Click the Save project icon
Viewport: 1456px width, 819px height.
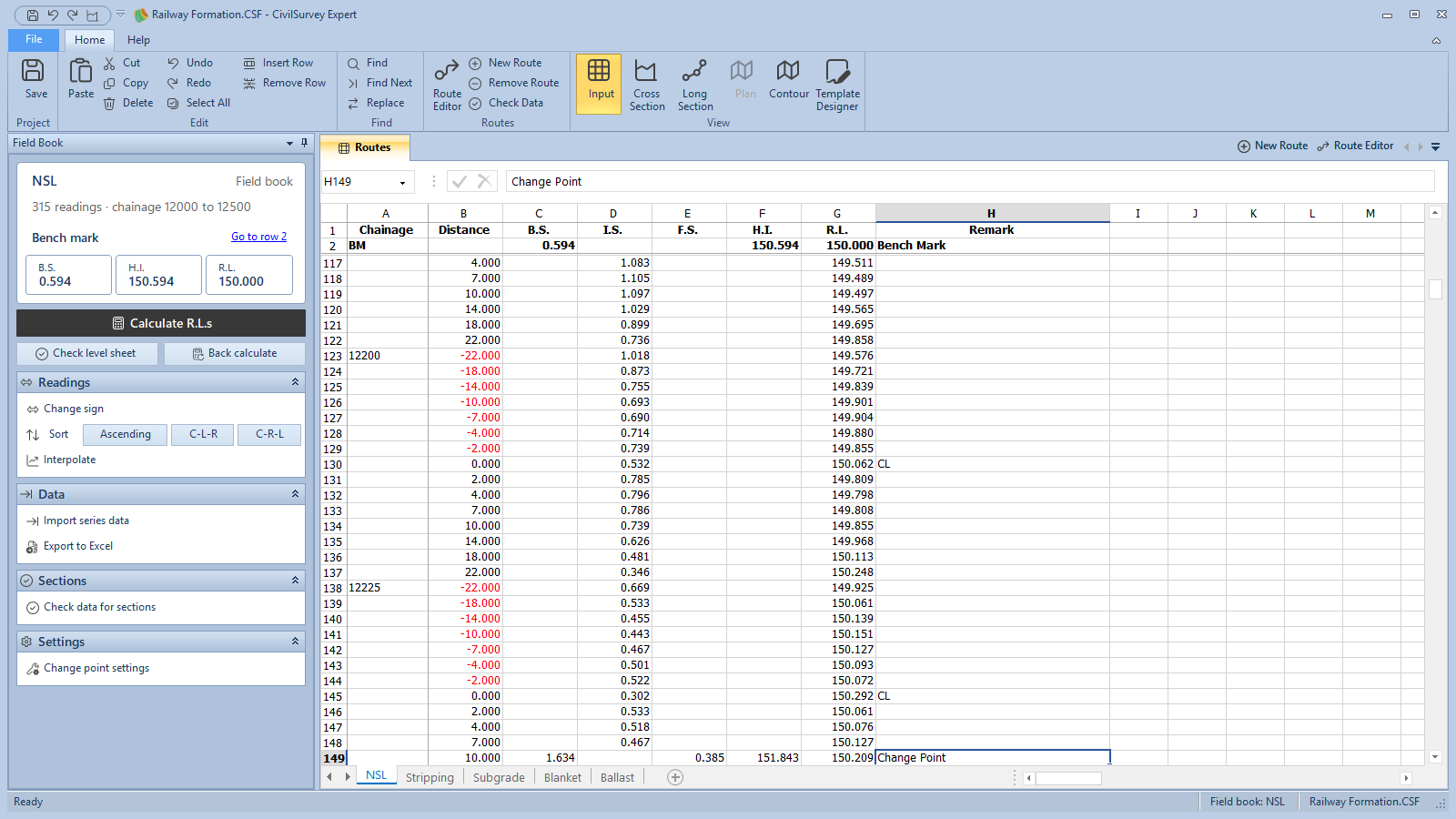tap(34, 79)
